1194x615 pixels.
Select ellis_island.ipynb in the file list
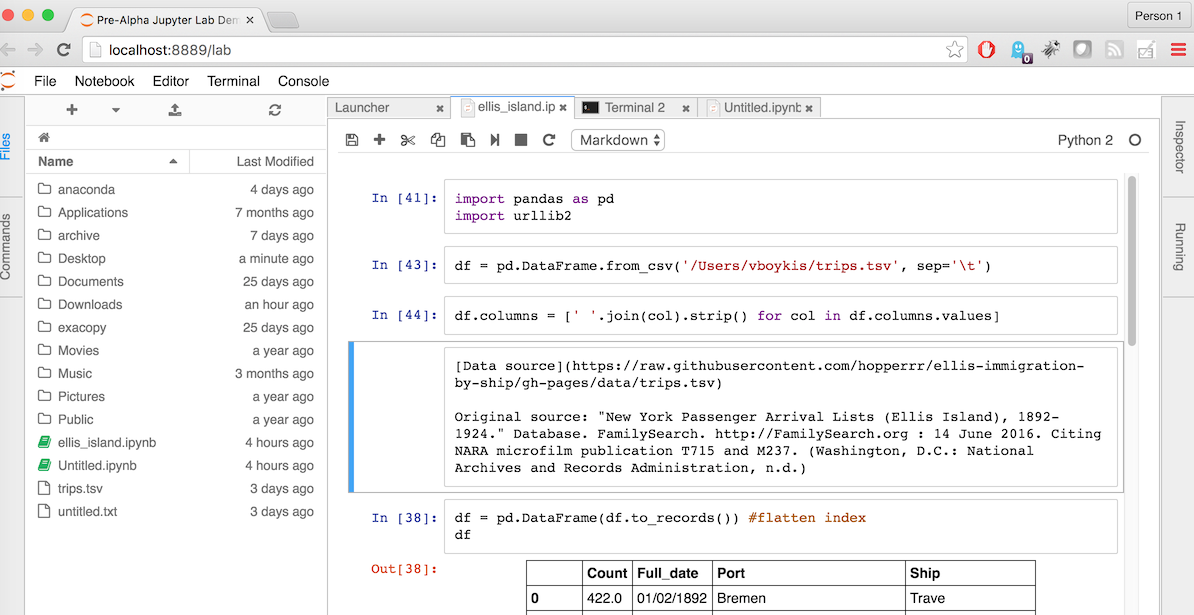point(175,442)
